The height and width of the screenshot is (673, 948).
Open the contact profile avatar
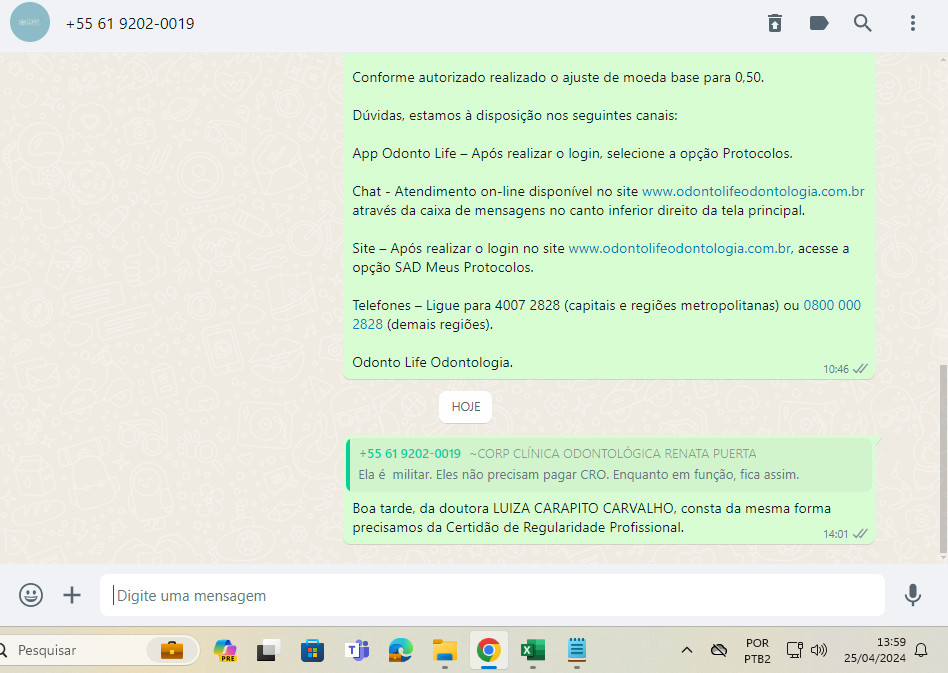(x=30, y=22)
